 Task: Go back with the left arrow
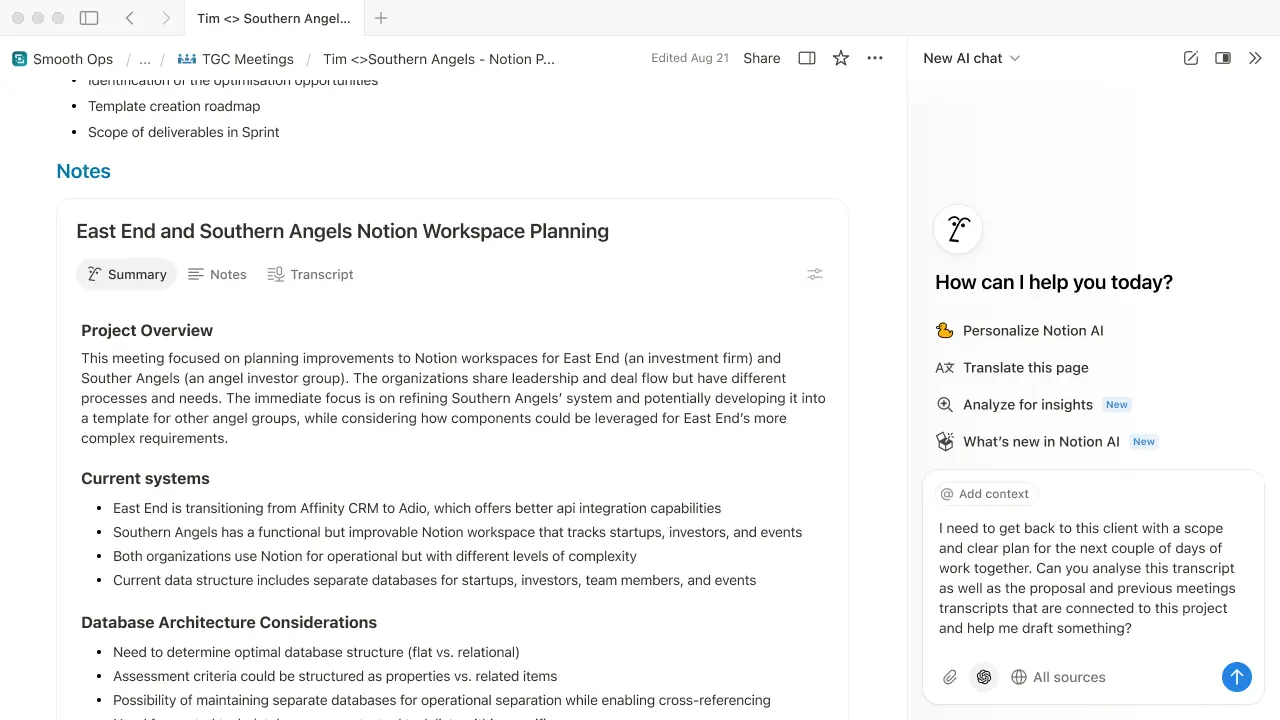click(x=130, y=18)
